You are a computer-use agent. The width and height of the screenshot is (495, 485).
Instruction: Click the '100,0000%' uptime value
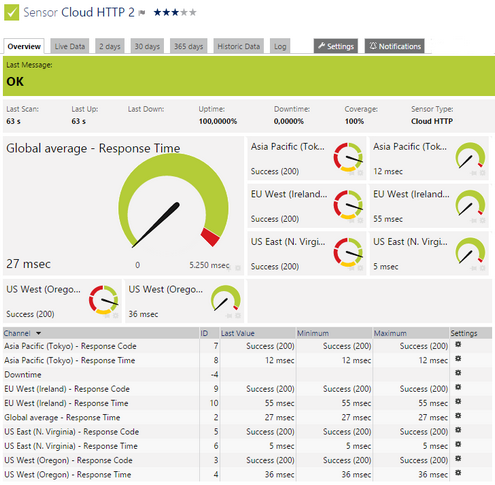[218, 121]
